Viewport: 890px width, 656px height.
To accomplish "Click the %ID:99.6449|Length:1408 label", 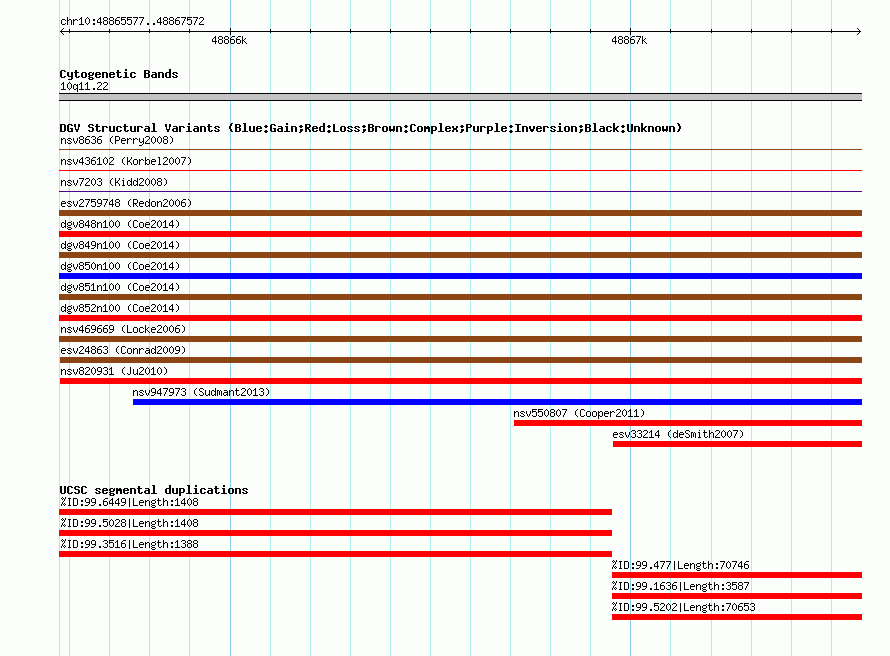I will coord(129,502).
